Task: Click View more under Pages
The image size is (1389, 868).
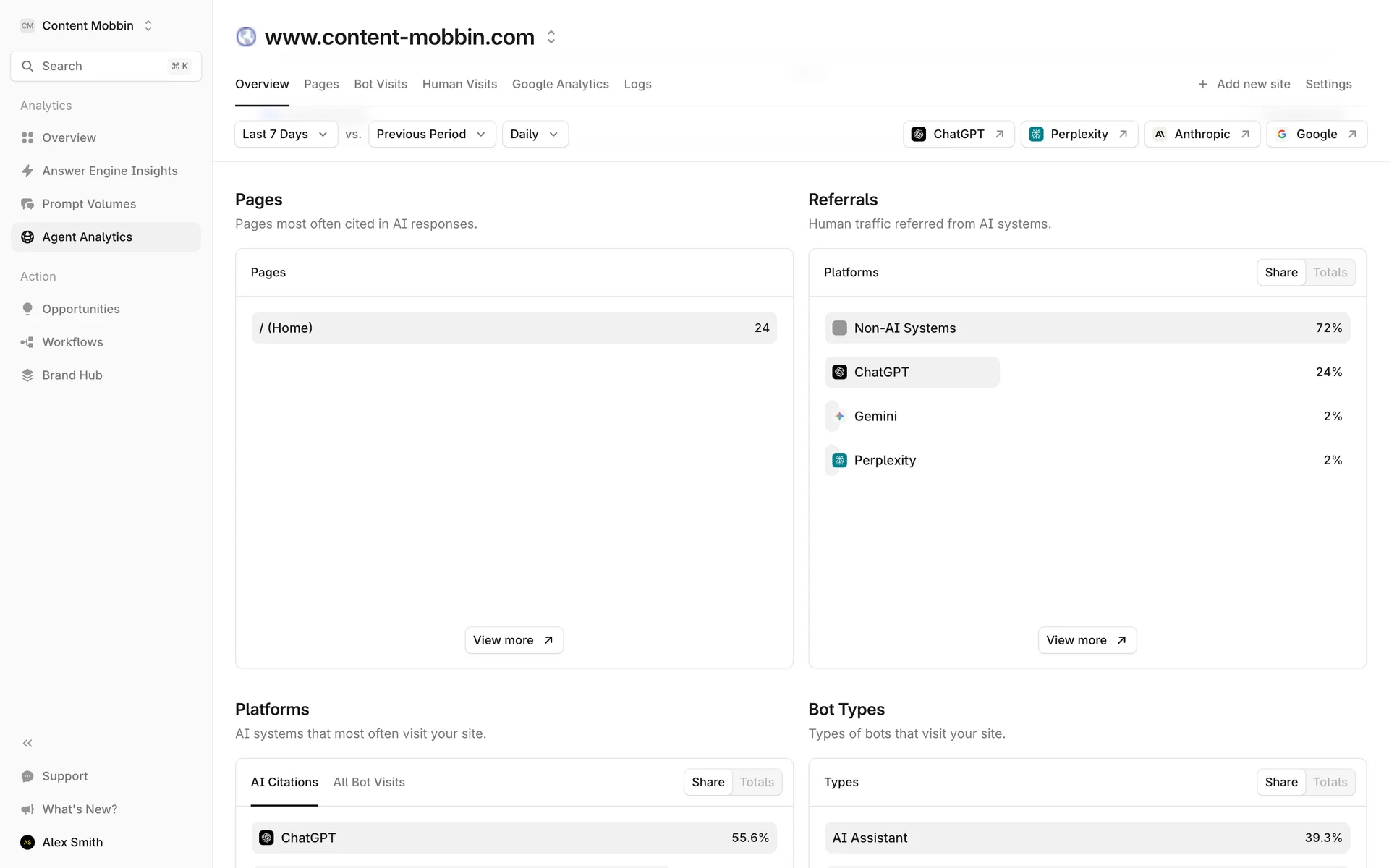Action: (514, 640)
